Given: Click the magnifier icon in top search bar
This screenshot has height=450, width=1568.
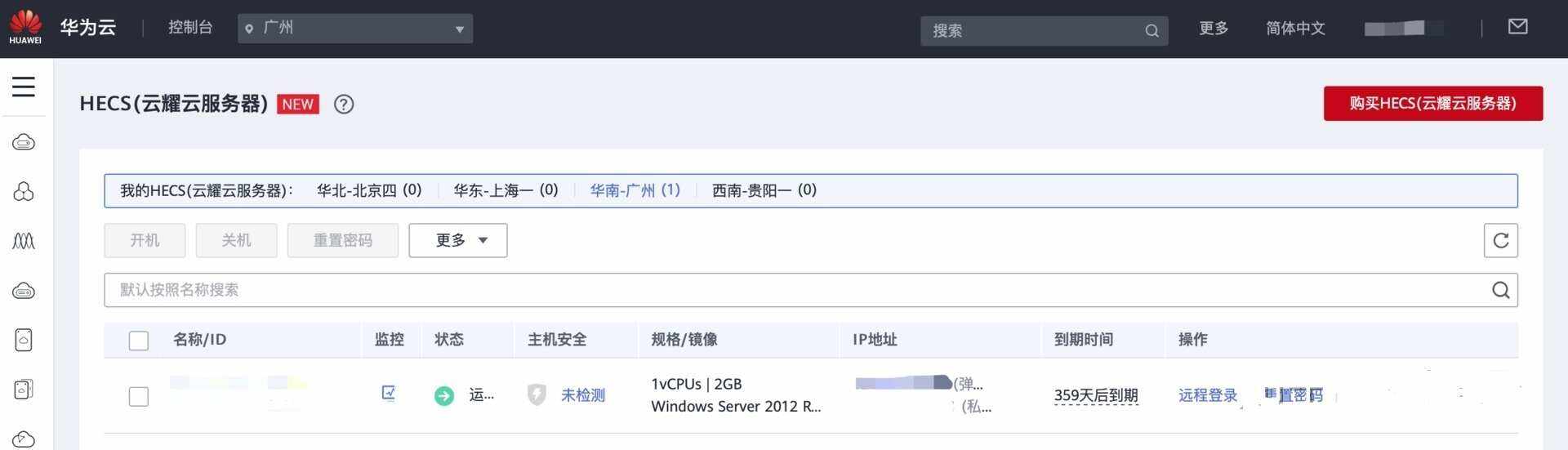Looking at the screenshot, I should [x=1151, y=31].
